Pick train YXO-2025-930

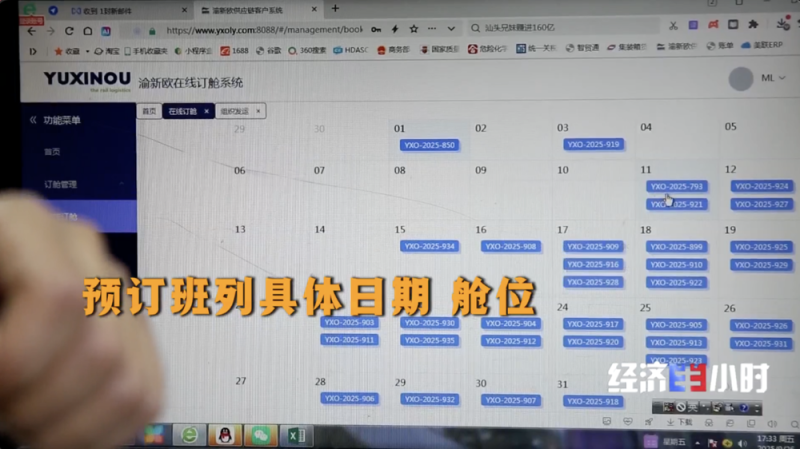tap(429, 323)
